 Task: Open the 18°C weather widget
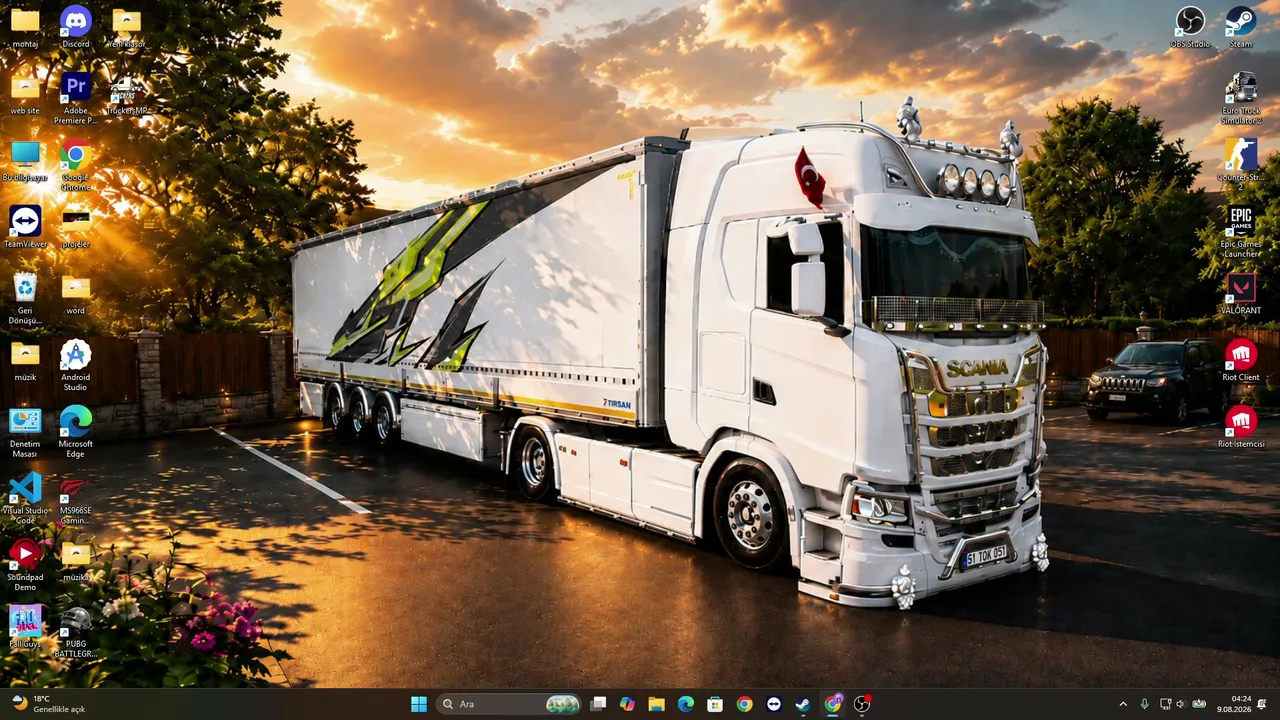pos(50,704)
